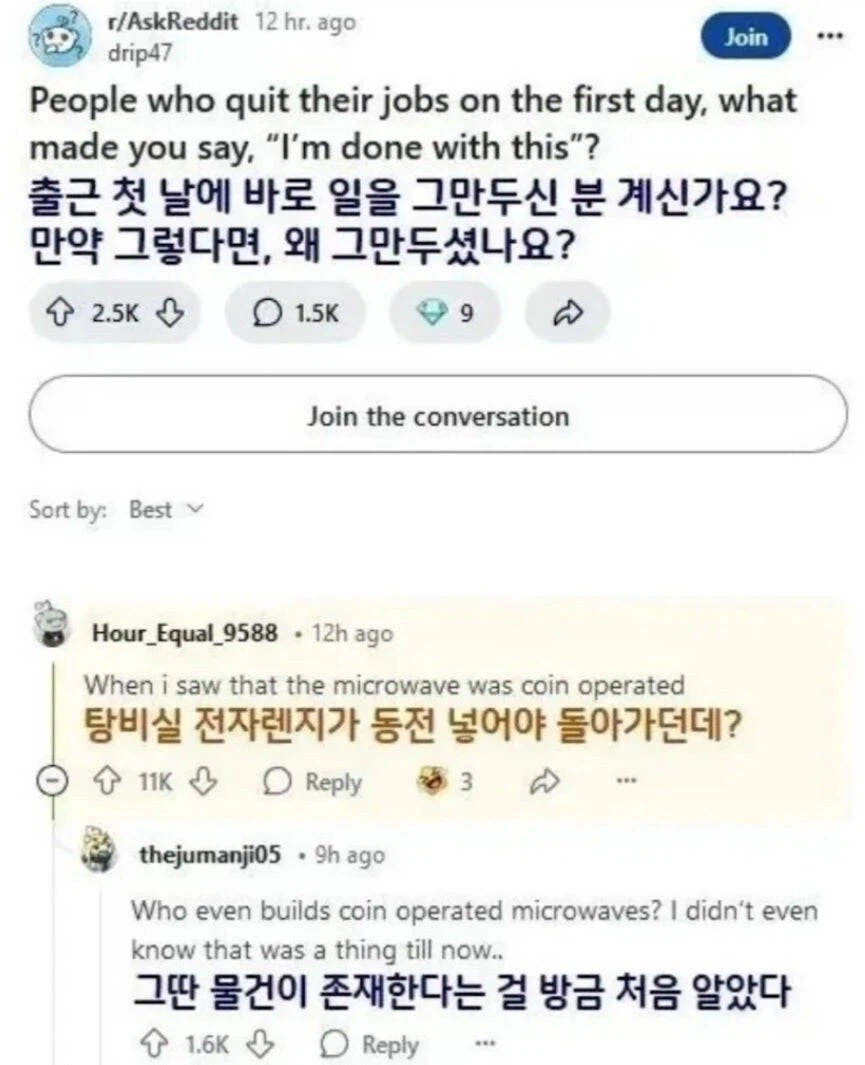Join the r/AskReddit community
This screenshot has height=1065, width=865.
click(745, 33)
